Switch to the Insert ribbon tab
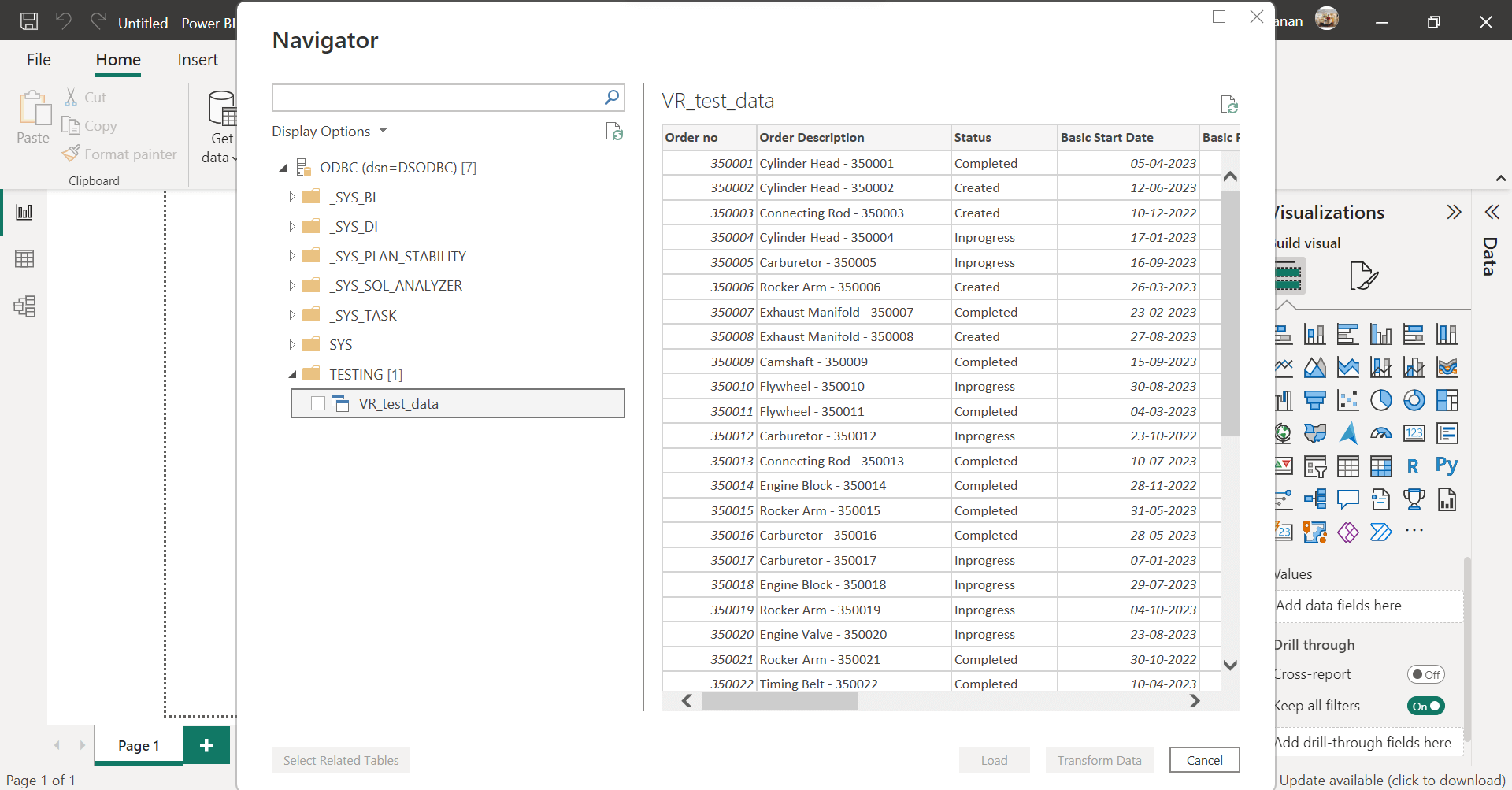1512x790 pixels. [197, 59]
